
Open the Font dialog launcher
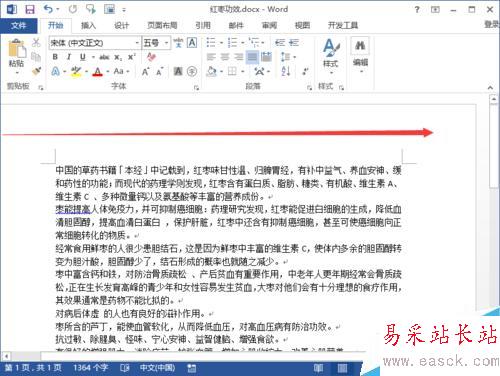point(196,88)
